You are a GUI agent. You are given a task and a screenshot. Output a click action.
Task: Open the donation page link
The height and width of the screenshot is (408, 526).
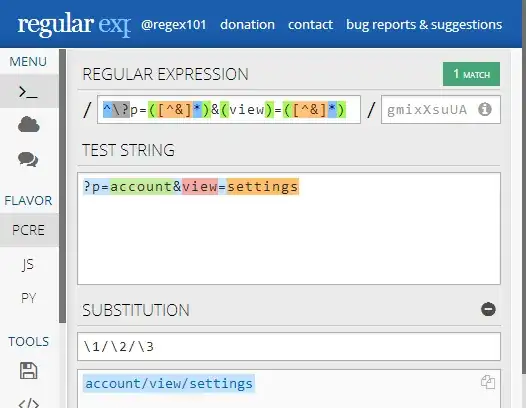click(247, 24)
